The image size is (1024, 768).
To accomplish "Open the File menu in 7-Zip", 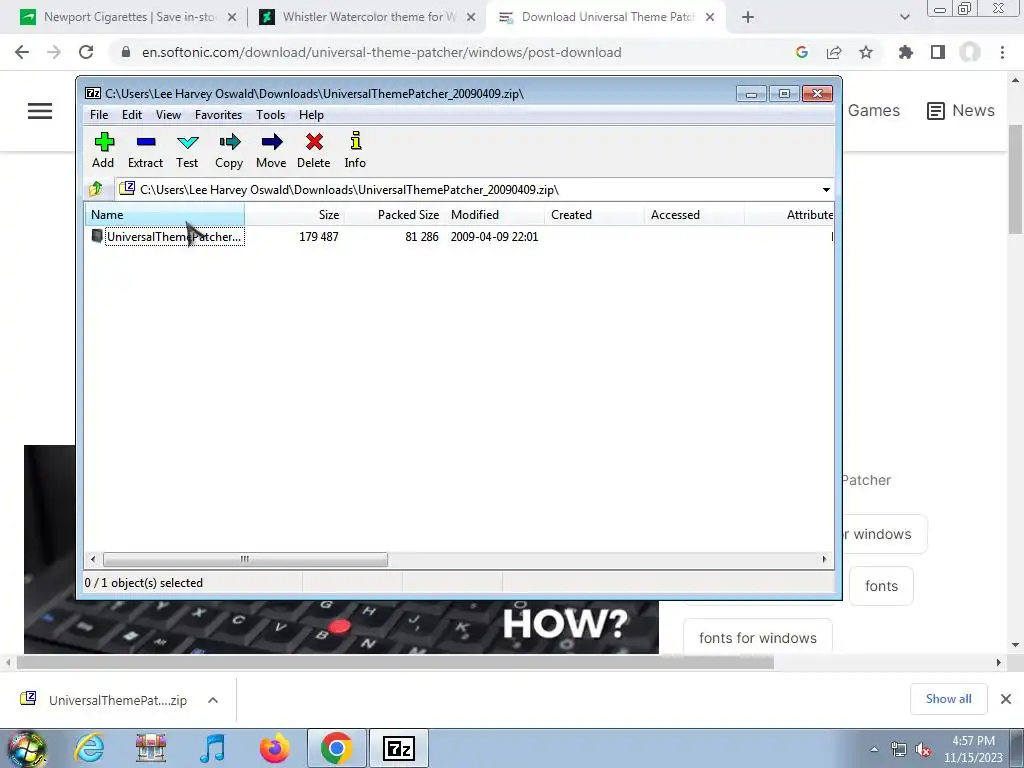I will click(99, 115).
